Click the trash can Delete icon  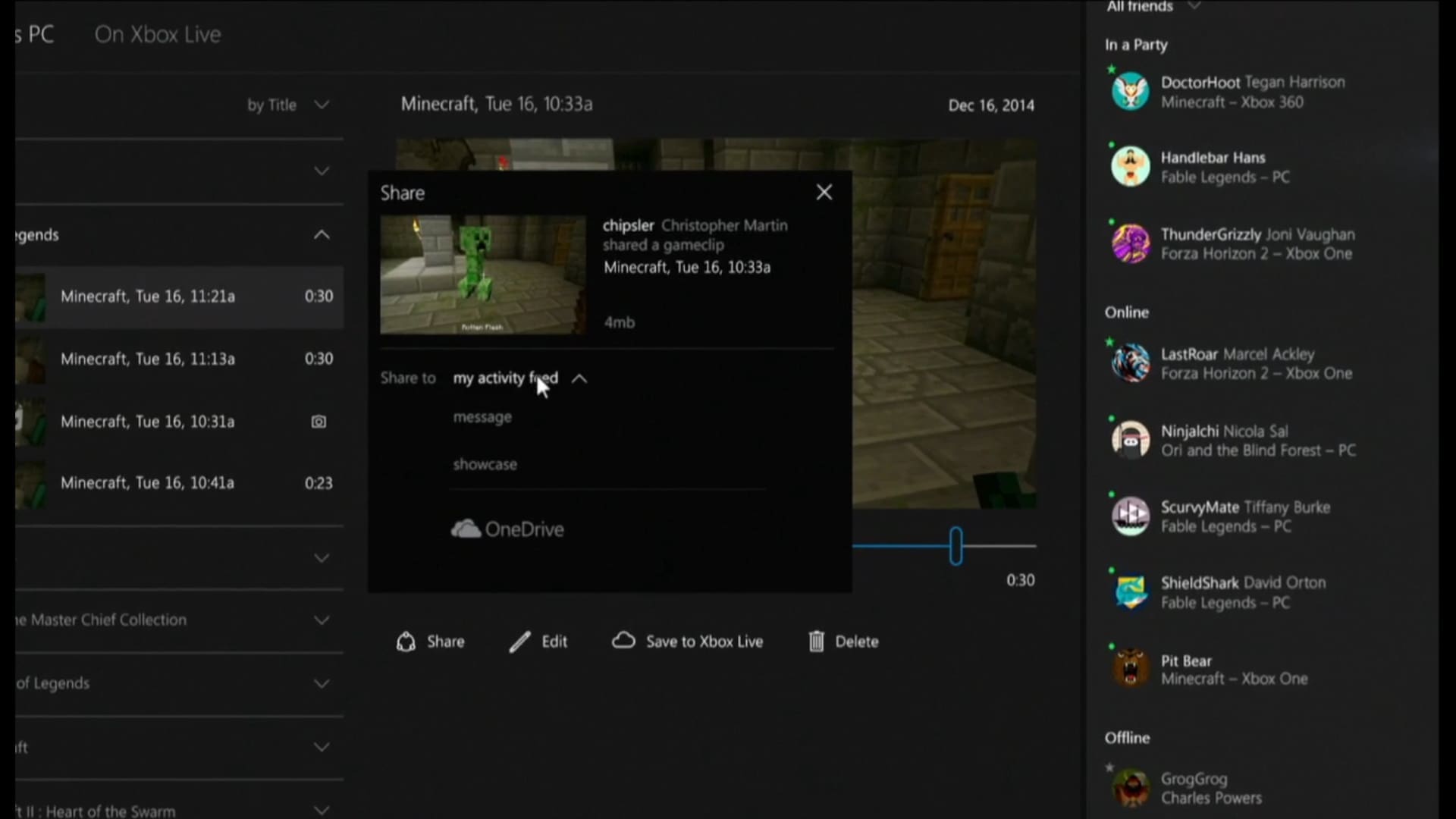[816, 642]
